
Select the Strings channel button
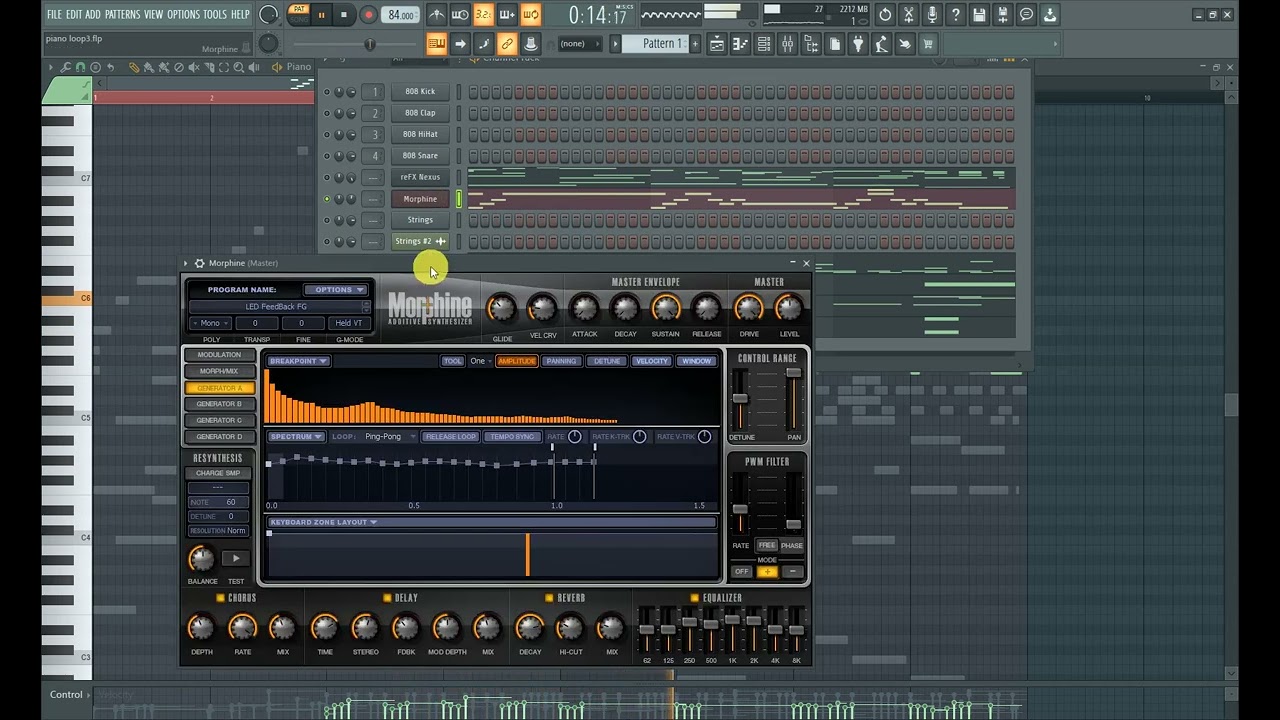point(420,220)
